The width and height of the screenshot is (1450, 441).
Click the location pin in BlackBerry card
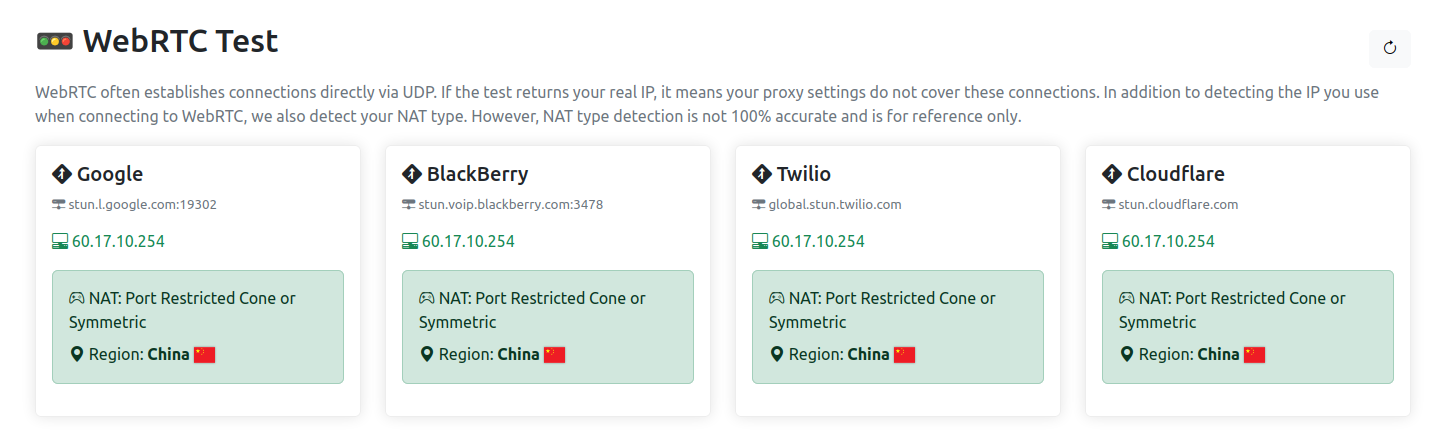click(x=426, y=354)
